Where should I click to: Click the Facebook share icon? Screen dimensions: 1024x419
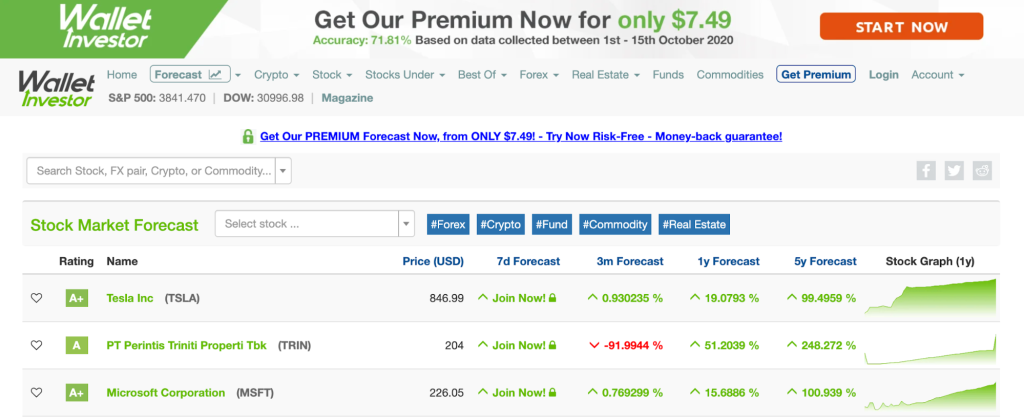[926, 171]
